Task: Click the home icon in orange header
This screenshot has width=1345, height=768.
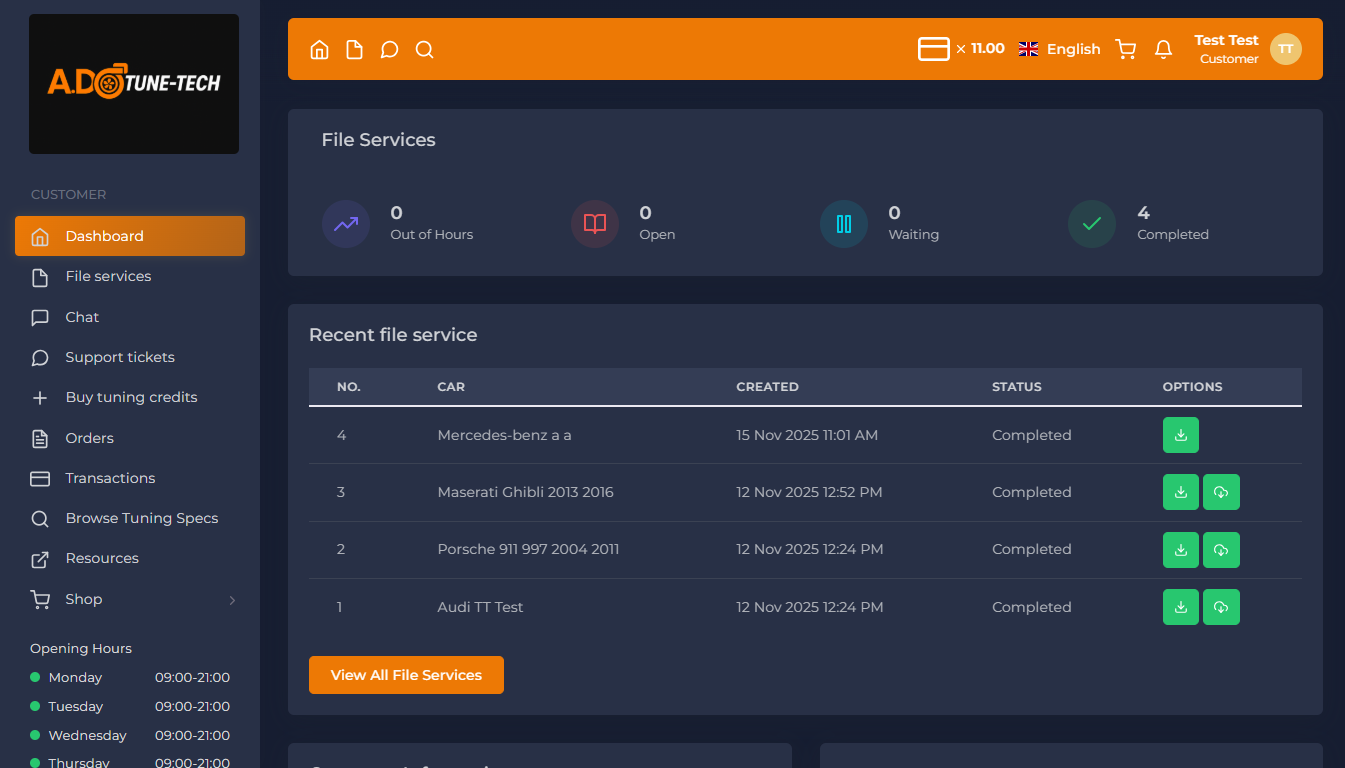Action: [x=319, y=50]
